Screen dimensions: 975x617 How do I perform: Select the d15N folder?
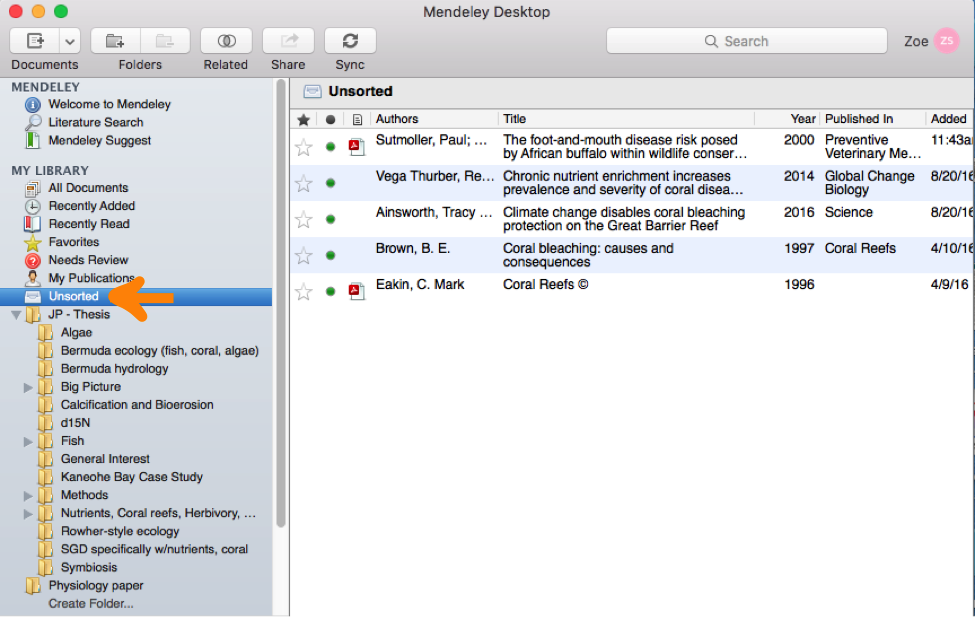point(75,423)
